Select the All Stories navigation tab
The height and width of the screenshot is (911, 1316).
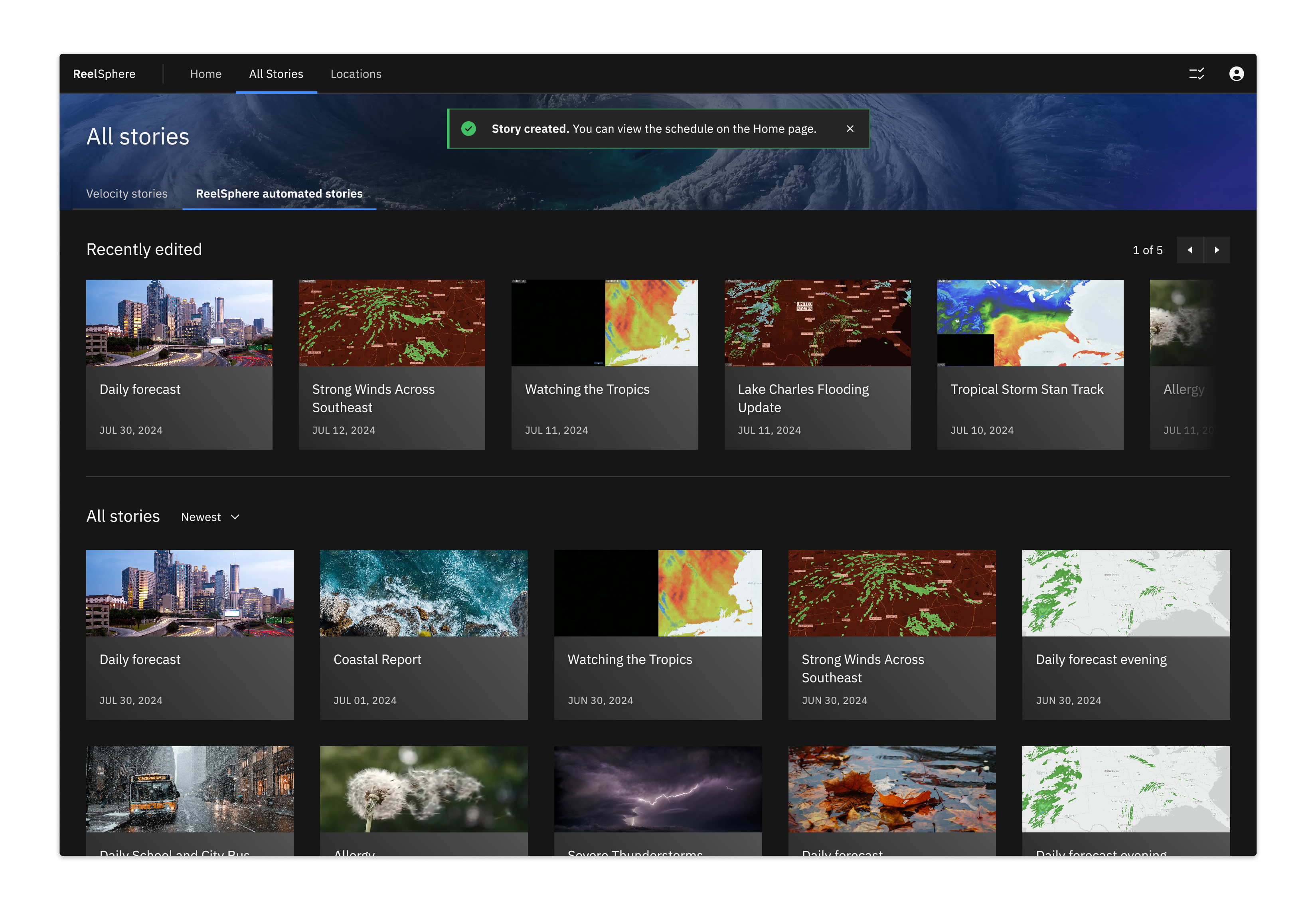click(x=276, y=74)
